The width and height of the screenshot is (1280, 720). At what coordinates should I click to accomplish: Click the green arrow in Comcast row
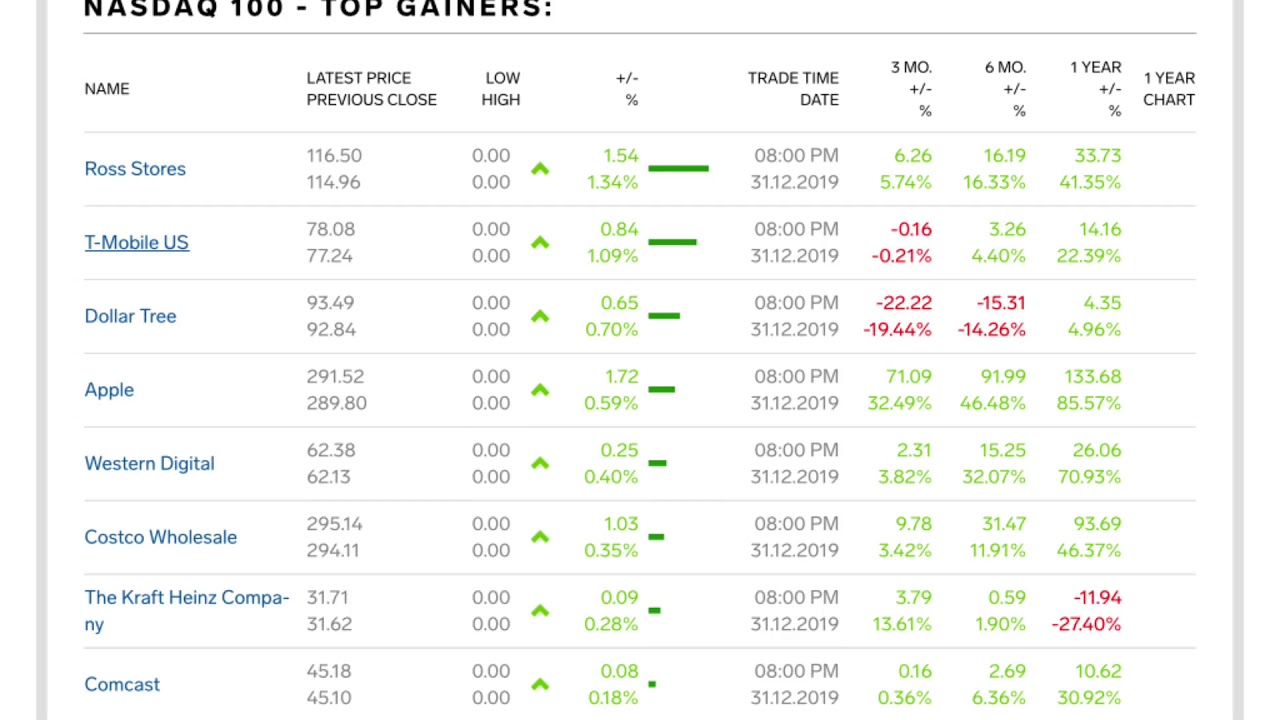click(x=540, y=685)
